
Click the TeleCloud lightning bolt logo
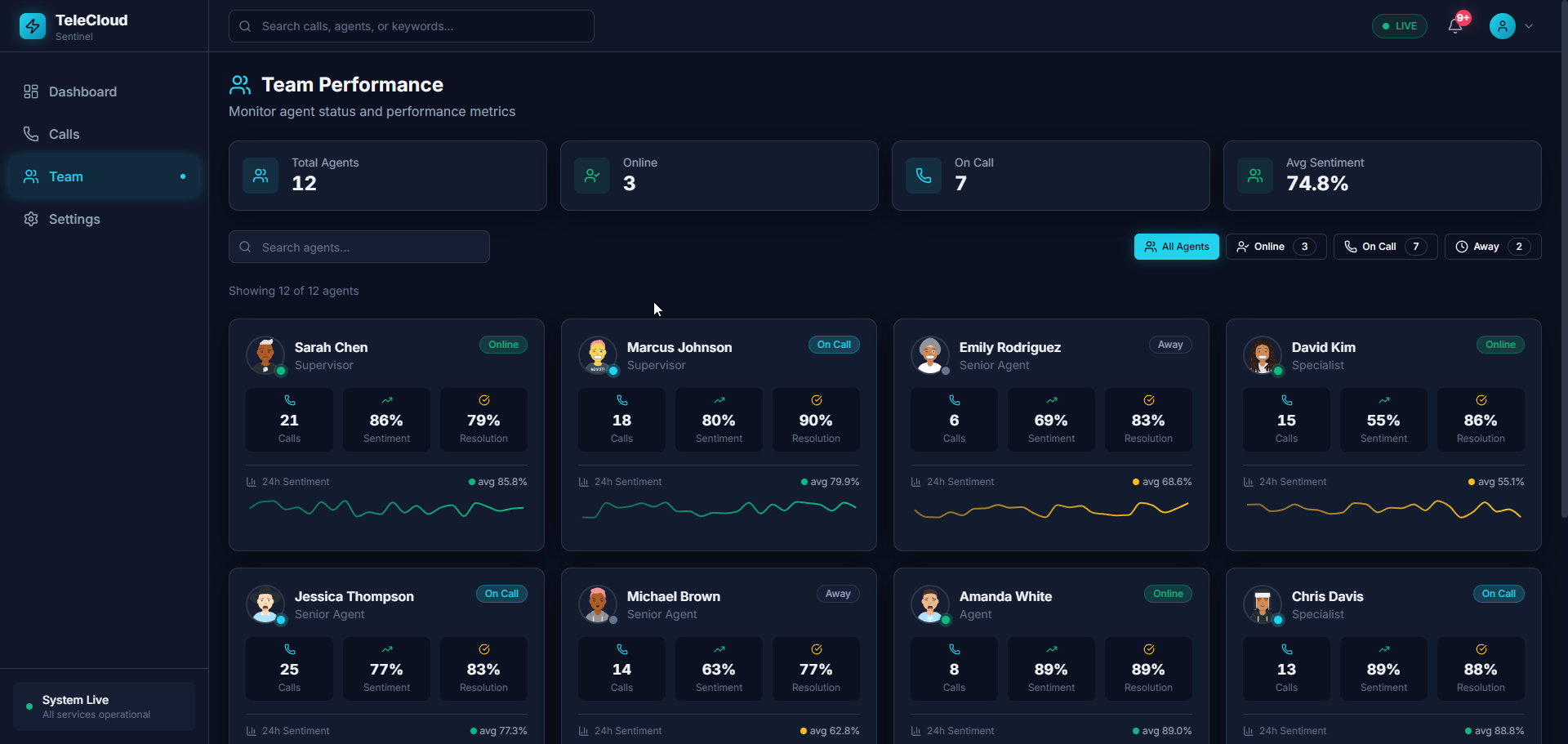[x=33, y=26]
